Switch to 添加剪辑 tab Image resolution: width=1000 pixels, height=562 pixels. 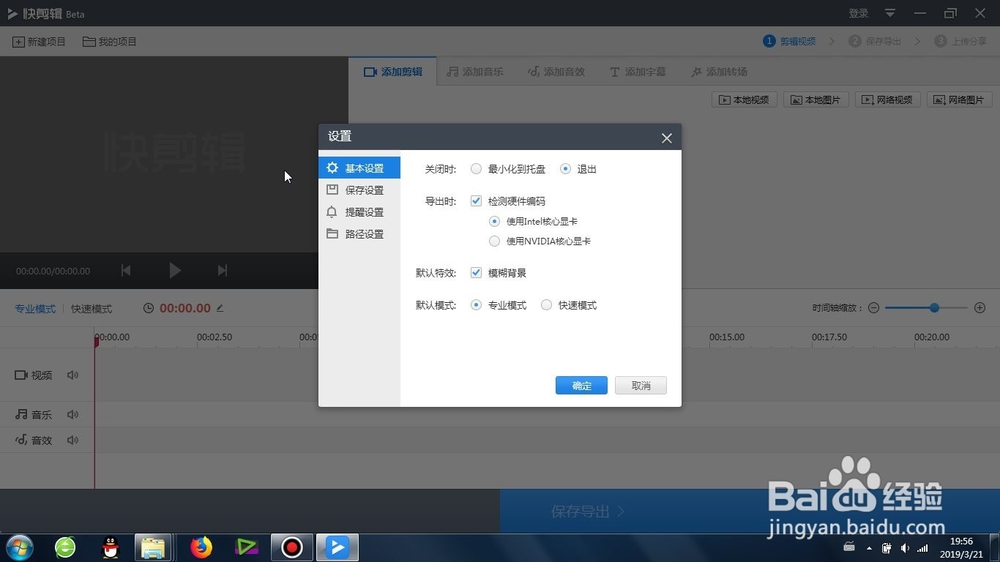[x=393, y=71]
